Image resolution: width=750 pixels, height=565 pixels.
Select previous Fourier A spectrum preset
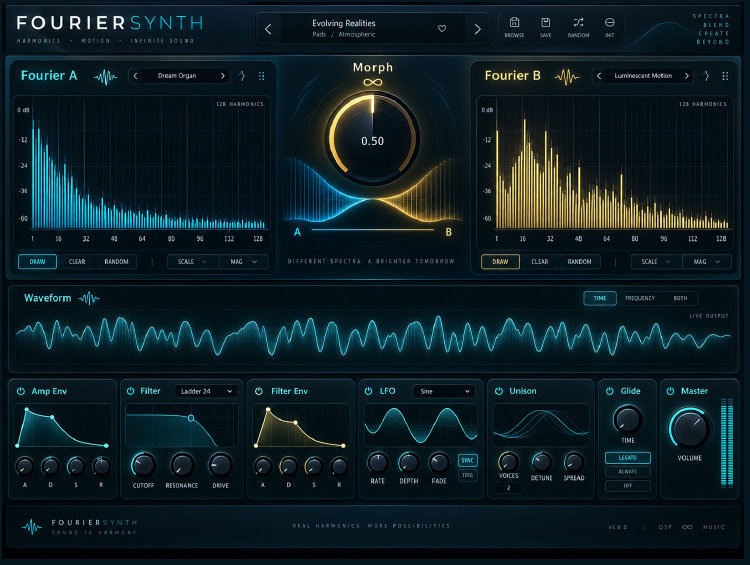(135, 76)
